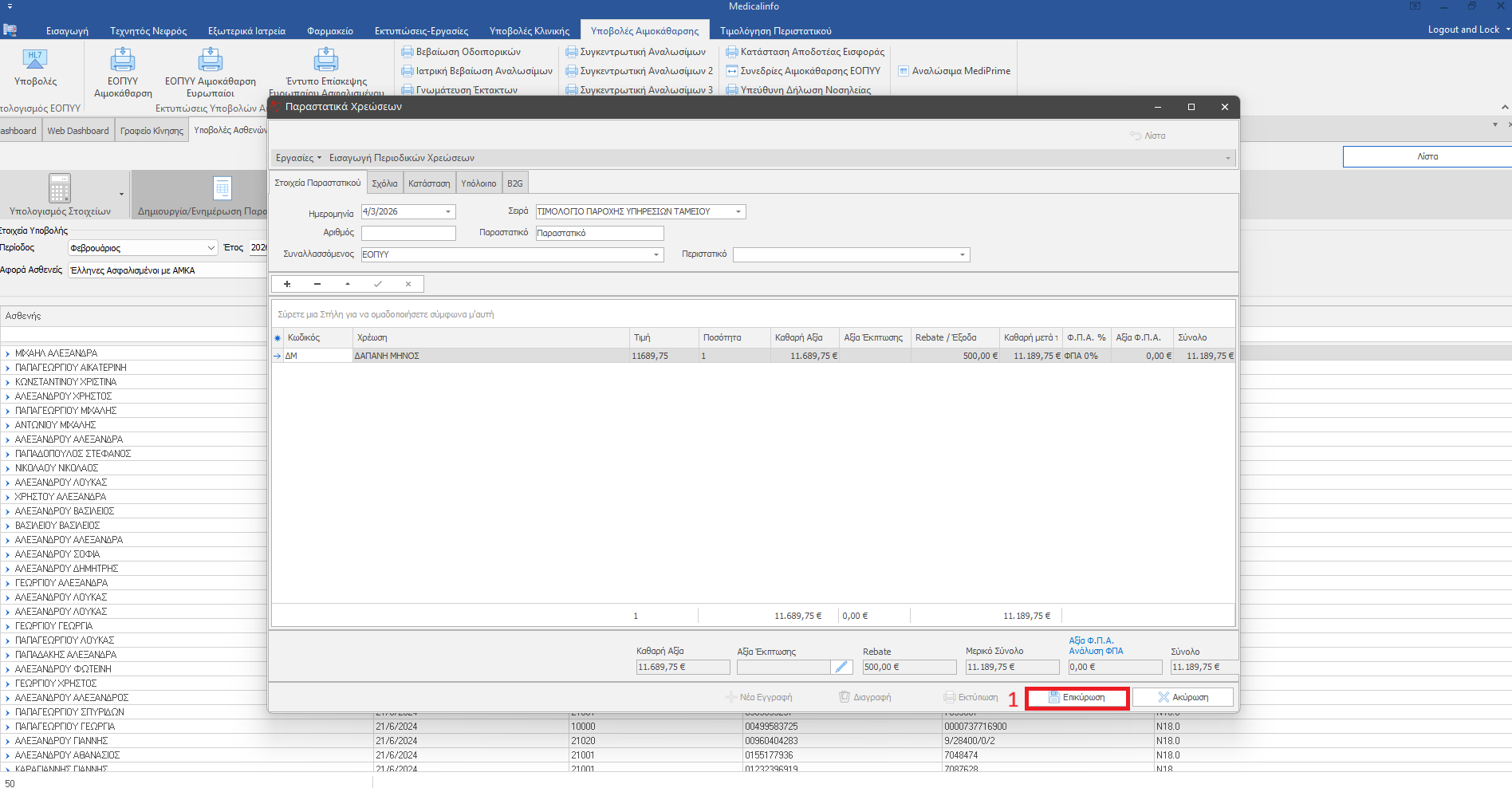Open the Ημερομηνία date dropdown

[x=448, y=212]
